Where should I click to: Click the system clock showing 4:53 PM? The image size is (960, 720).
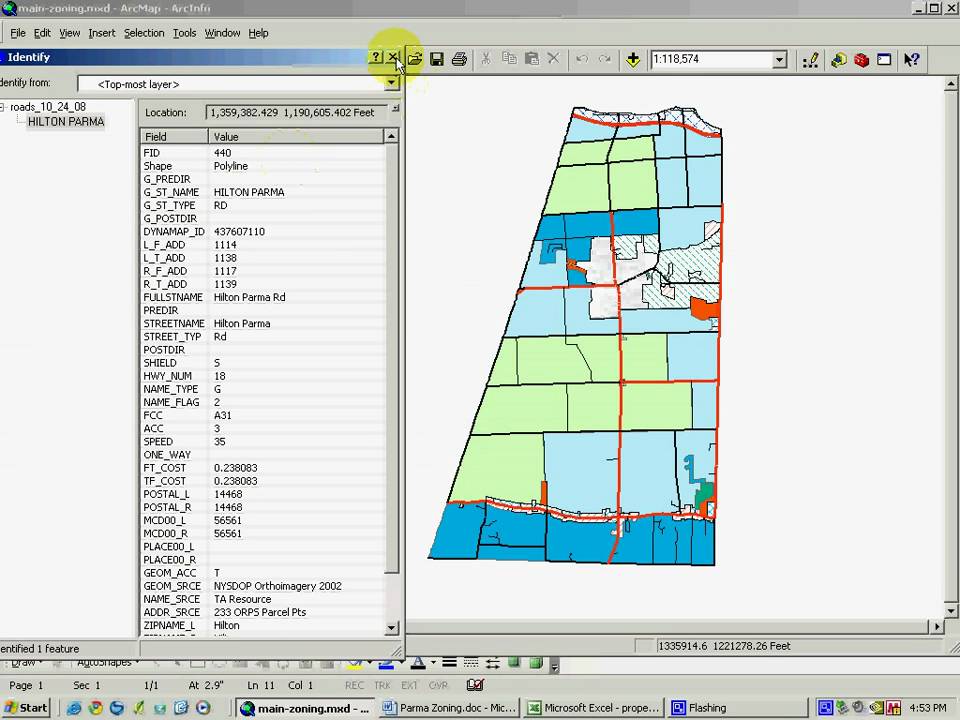tap(928, 708)
